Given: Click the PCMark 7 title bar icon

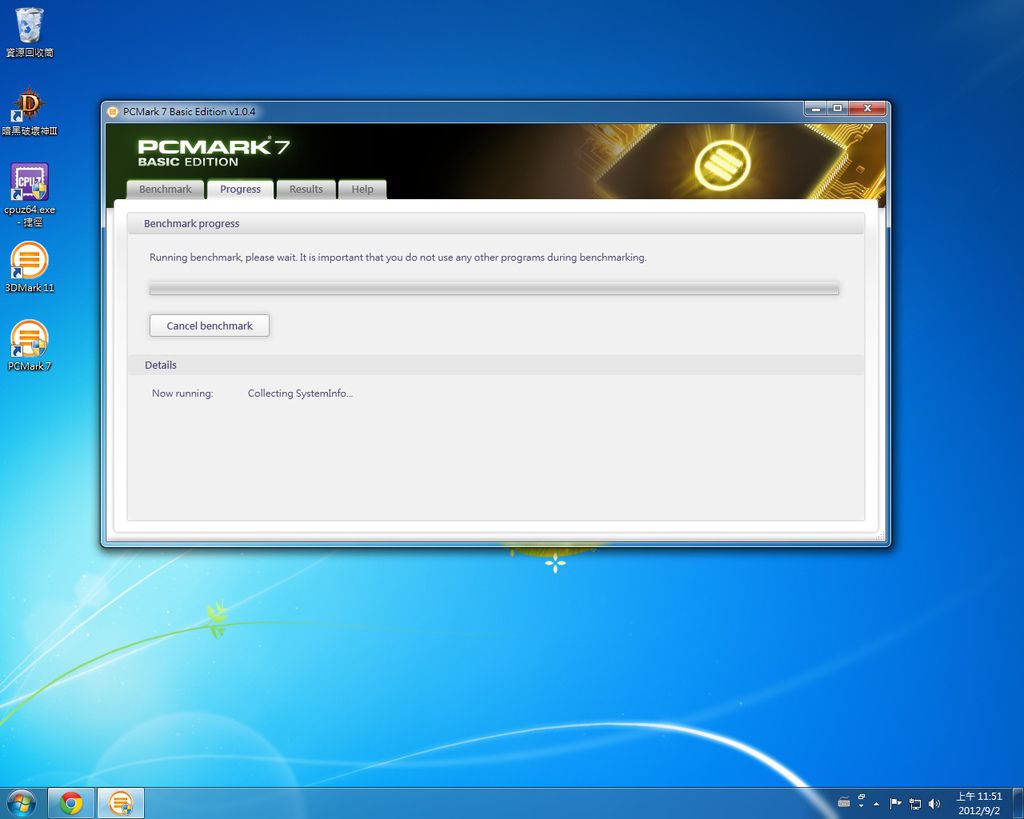Looking at the screenshot, I should (x=113, y=112).
